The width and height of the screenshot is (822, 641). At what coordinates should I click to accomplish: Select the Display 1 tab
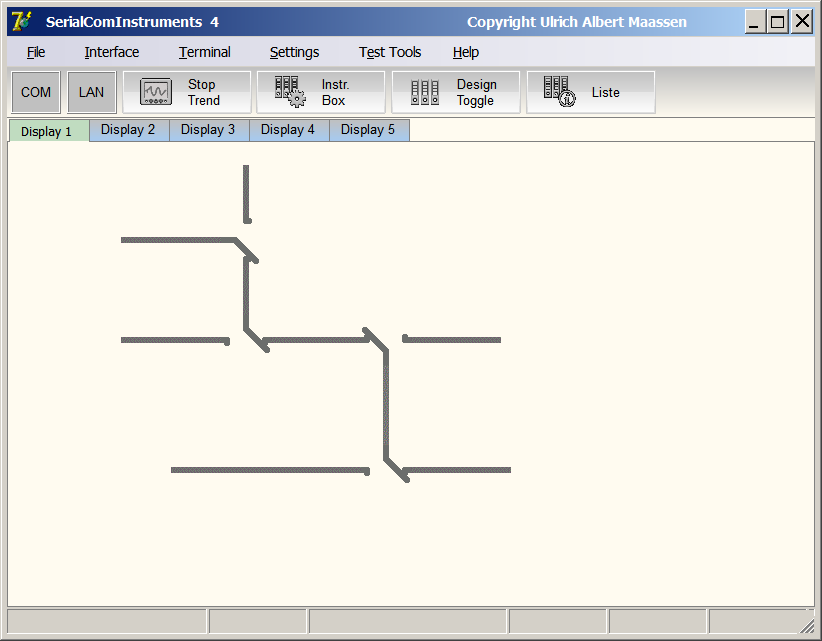pos(49,131)
